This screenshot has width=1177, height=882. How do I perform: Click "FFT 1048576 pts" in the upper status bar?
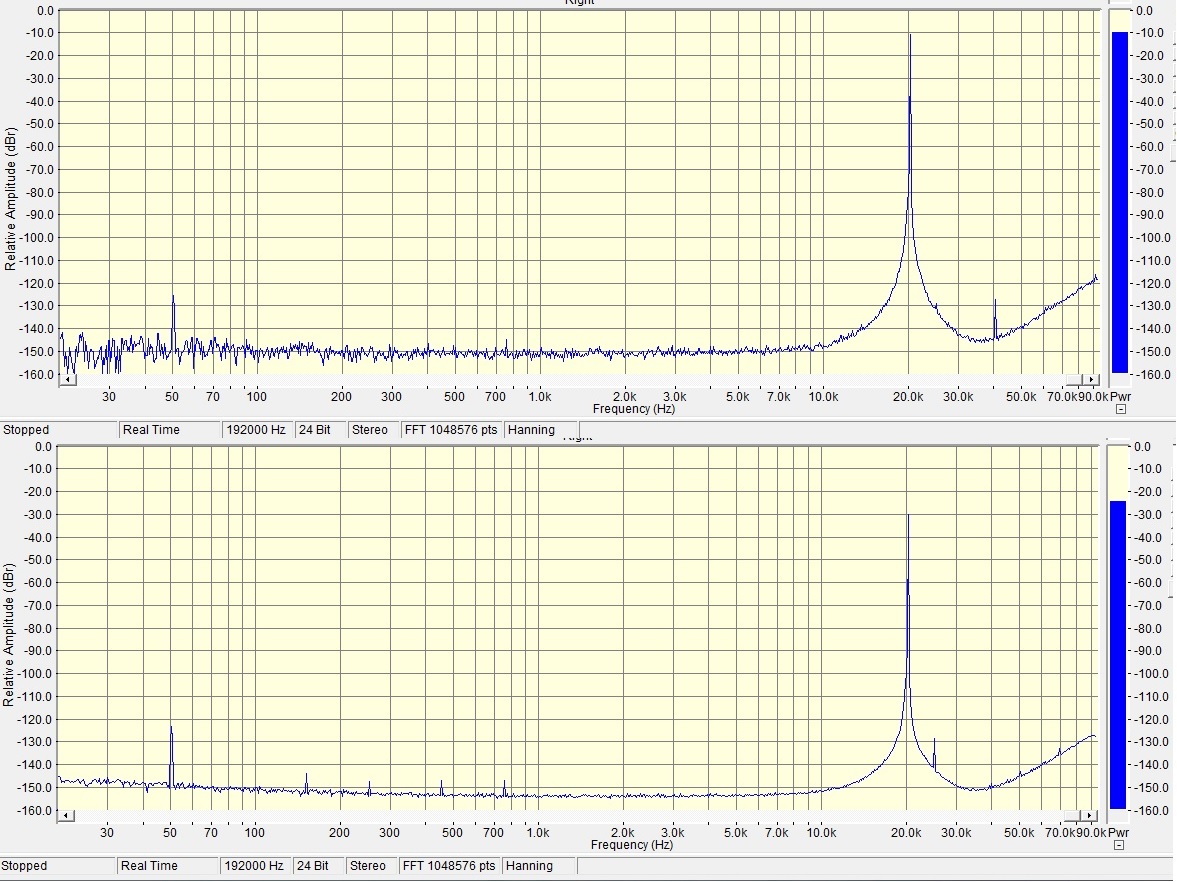pyautogui.click(x=451, y=430)
